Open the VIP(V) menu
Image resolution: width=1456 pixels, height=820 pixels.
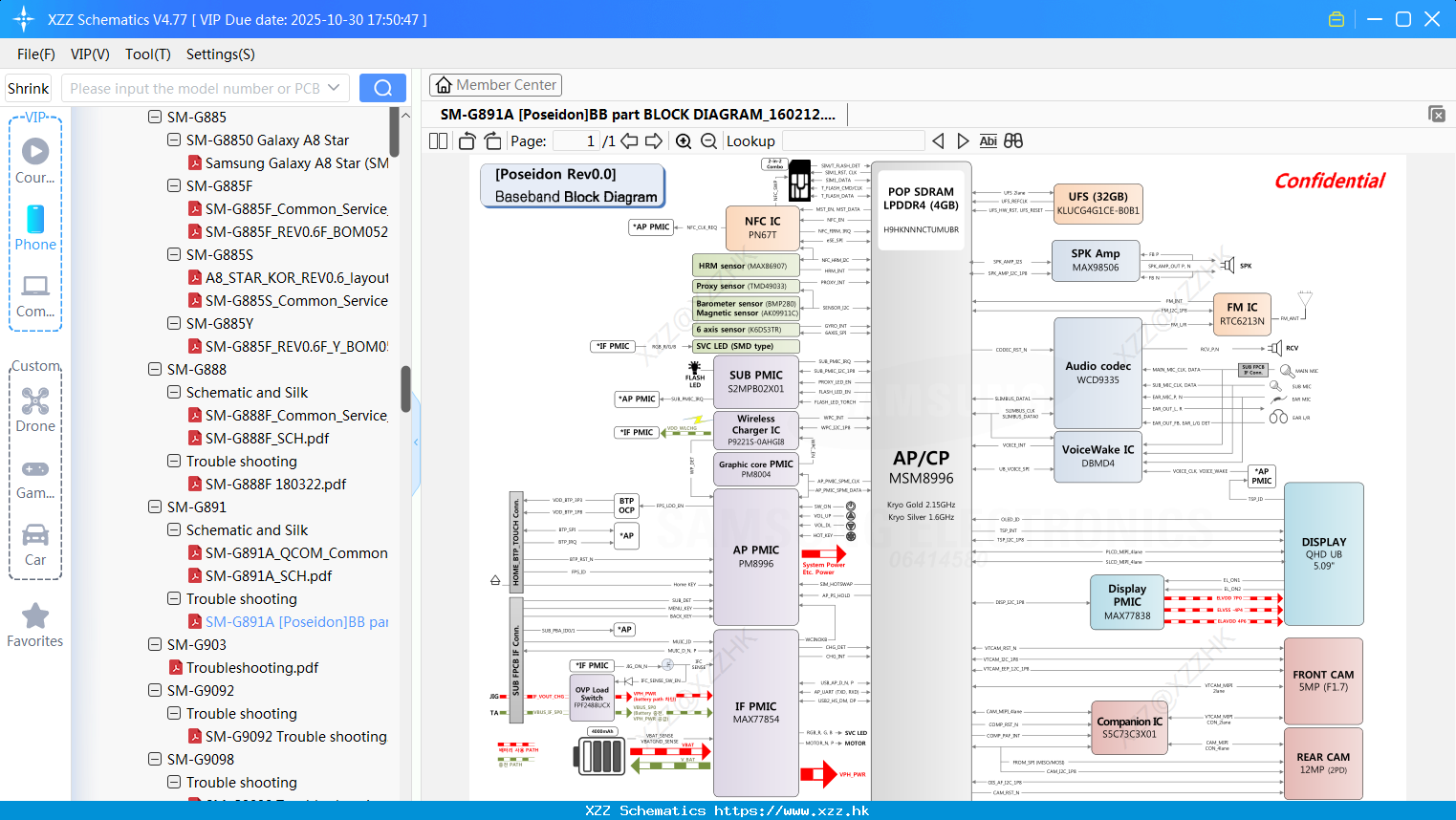[x=90, y=54]
